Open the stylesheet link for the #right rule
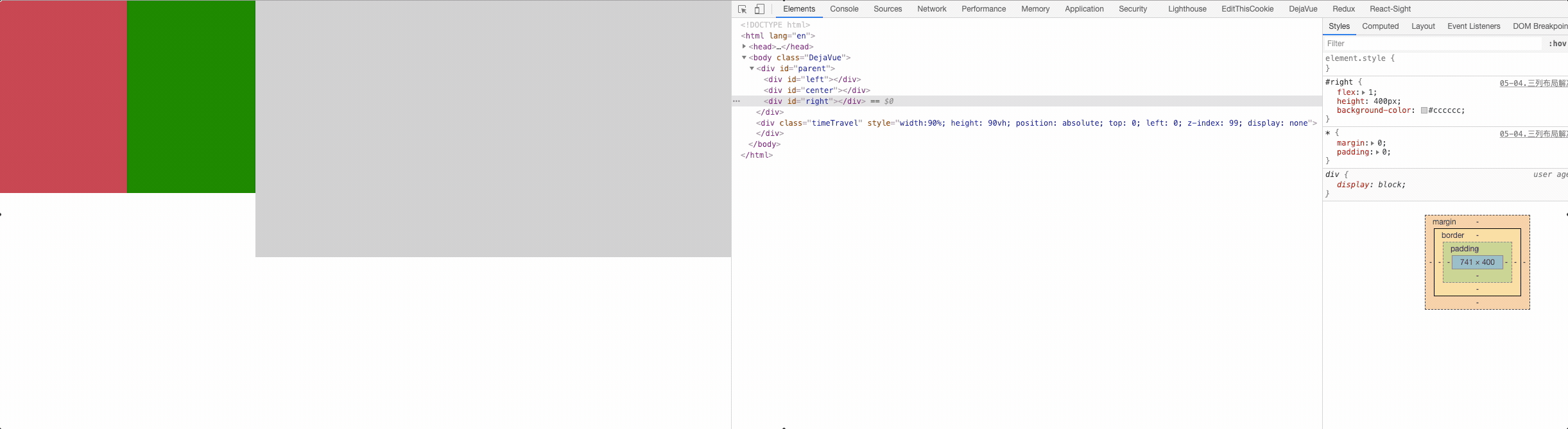 pyautogui.click(x=1533, y=83)
